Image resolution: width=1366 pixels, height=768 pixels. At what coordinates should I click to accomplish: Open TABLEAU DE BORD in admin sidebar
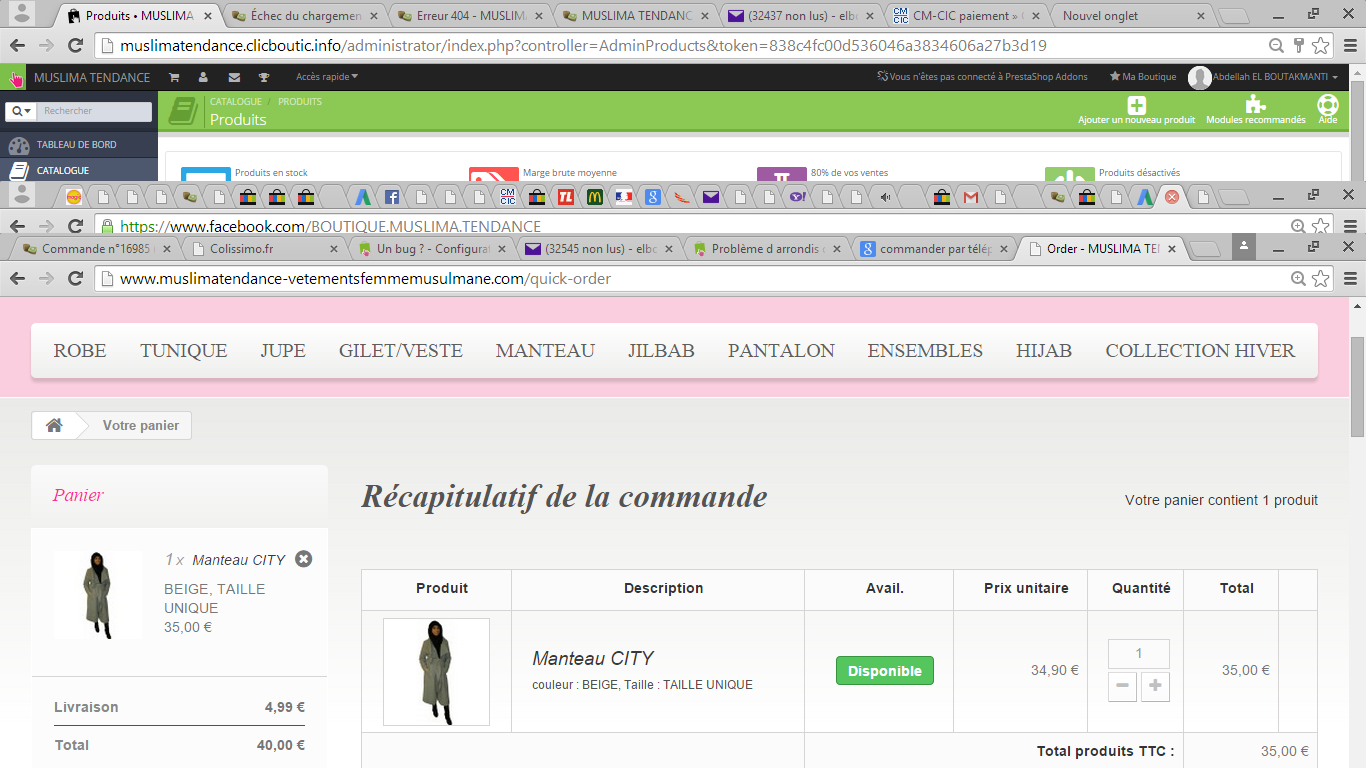pyautogui.click(x=76, y=145)
